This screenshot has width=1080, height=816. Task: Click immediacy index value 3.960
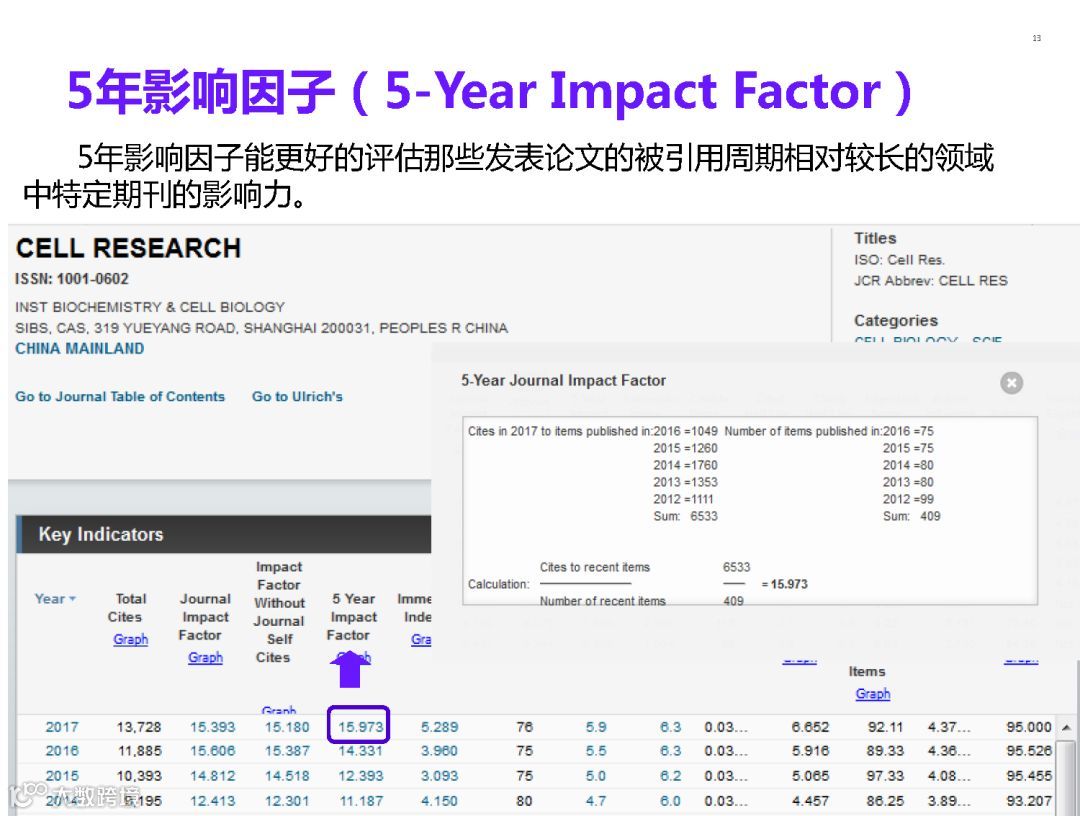[439, 751]
